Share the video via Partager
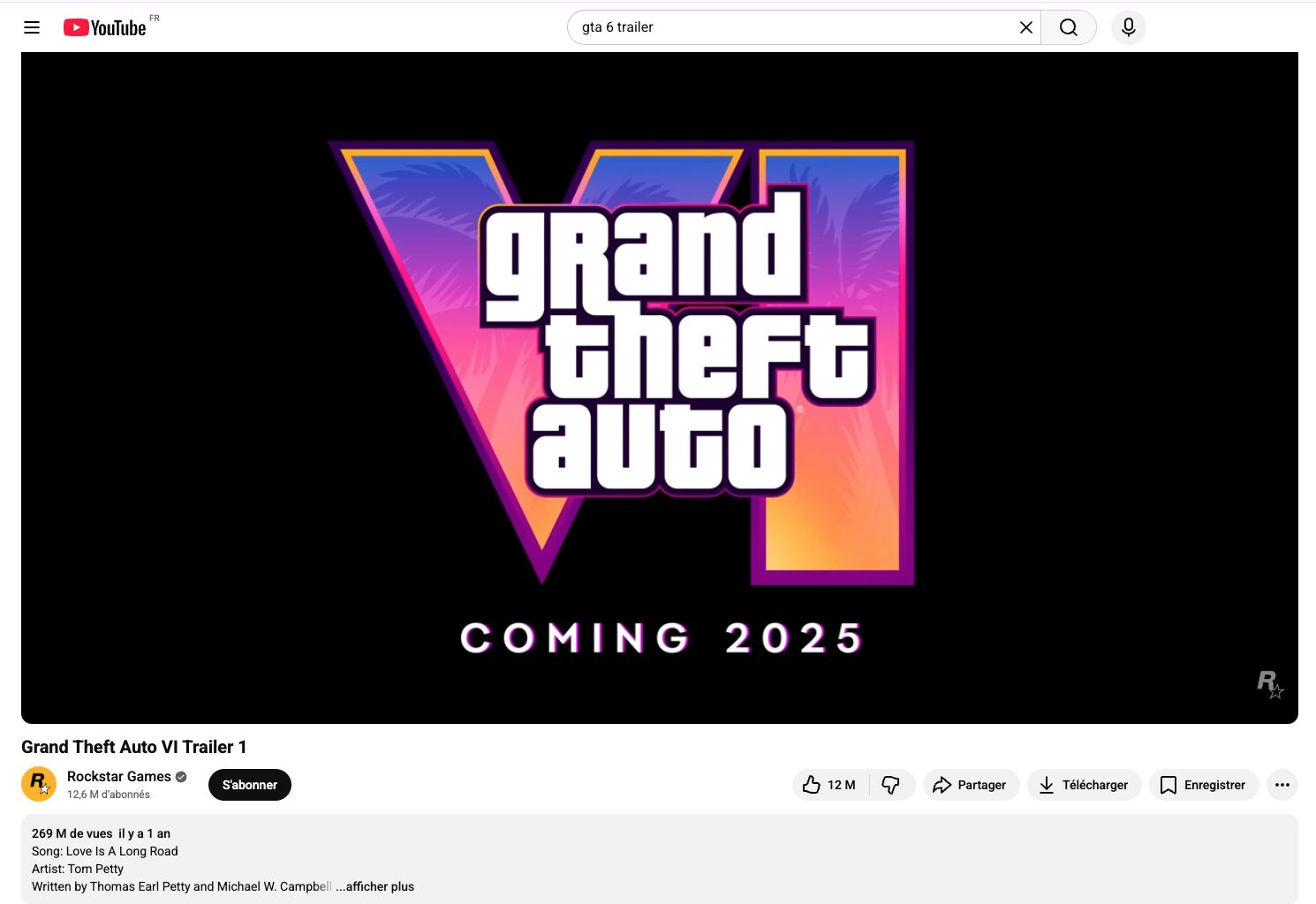Image resolution: width=1316 pixels, height=904 pixels. (x=971, y=785)
